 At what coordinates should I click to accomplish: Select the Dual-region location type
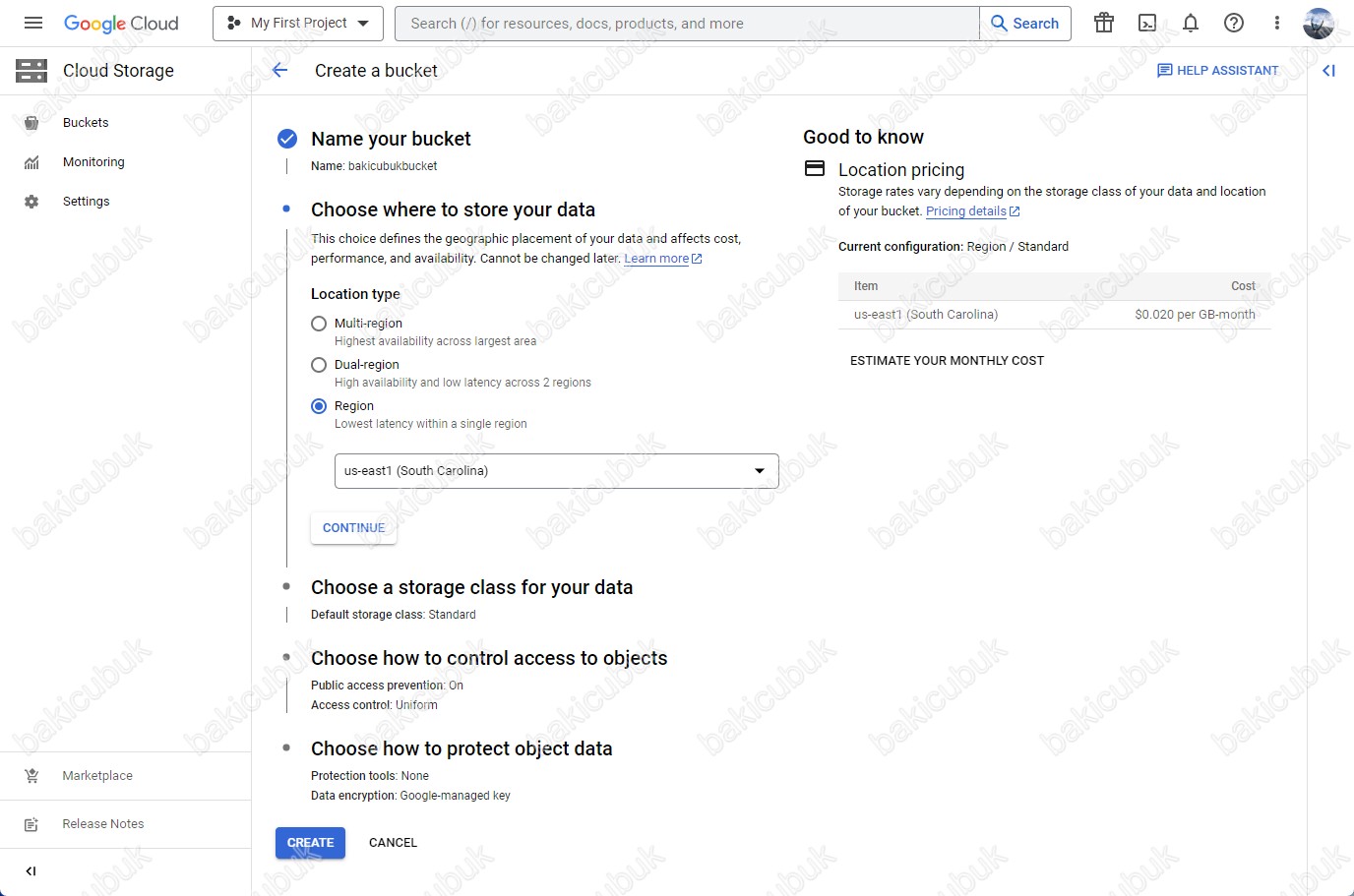tap(319, 365)
